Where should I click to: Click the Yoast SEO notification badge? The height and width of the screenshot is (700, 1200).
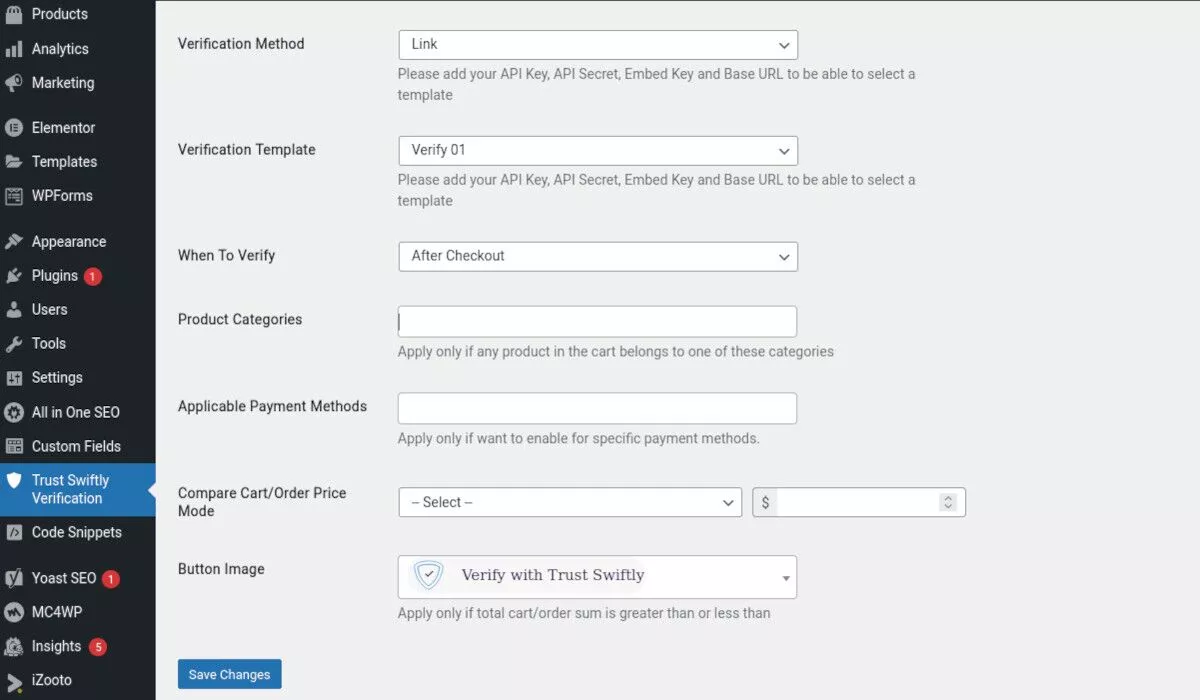coord(110,578)
